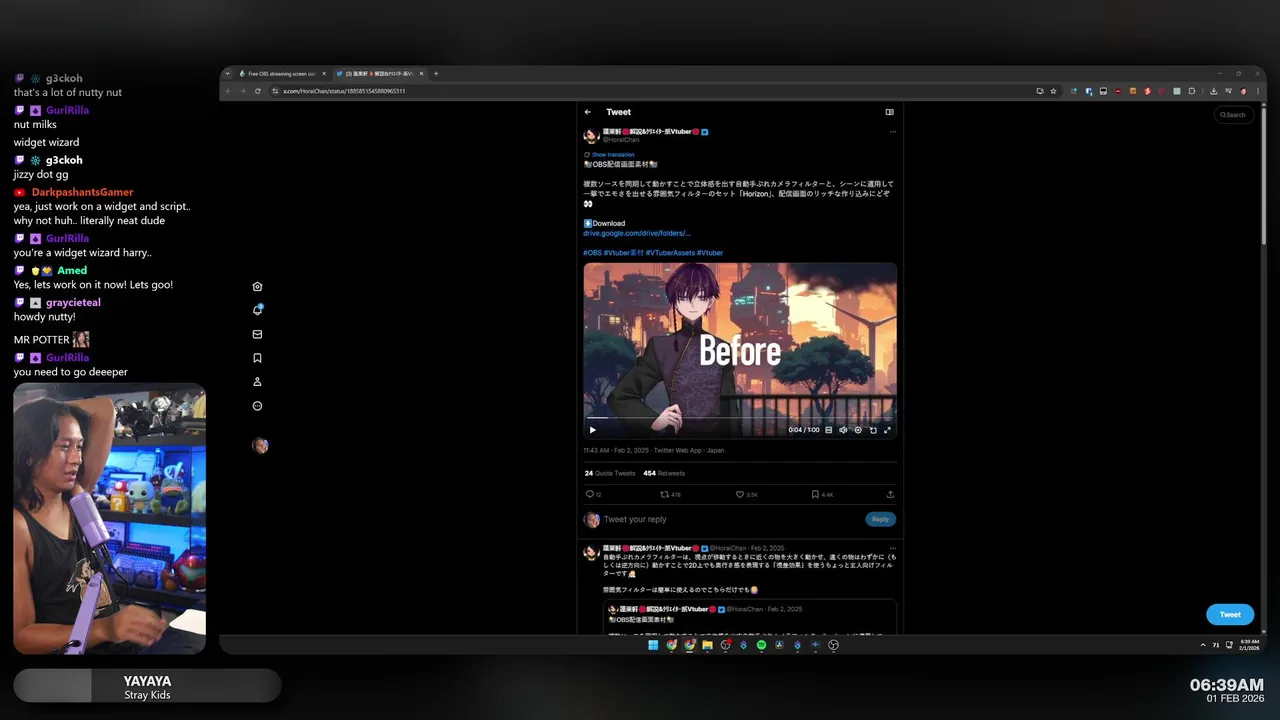The image size is (1280, 720).
Task: Open the tab search dropdown arrow
Action: pos(227,73)
